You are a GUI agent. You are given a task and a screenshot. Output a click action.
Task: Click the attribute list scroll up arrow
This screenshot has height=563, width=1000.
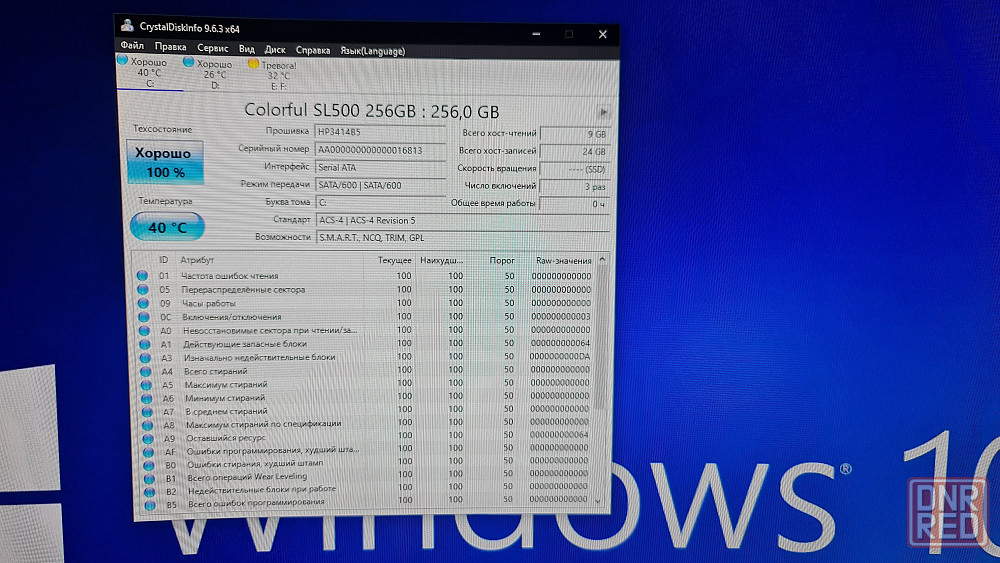tap(601, 260)
